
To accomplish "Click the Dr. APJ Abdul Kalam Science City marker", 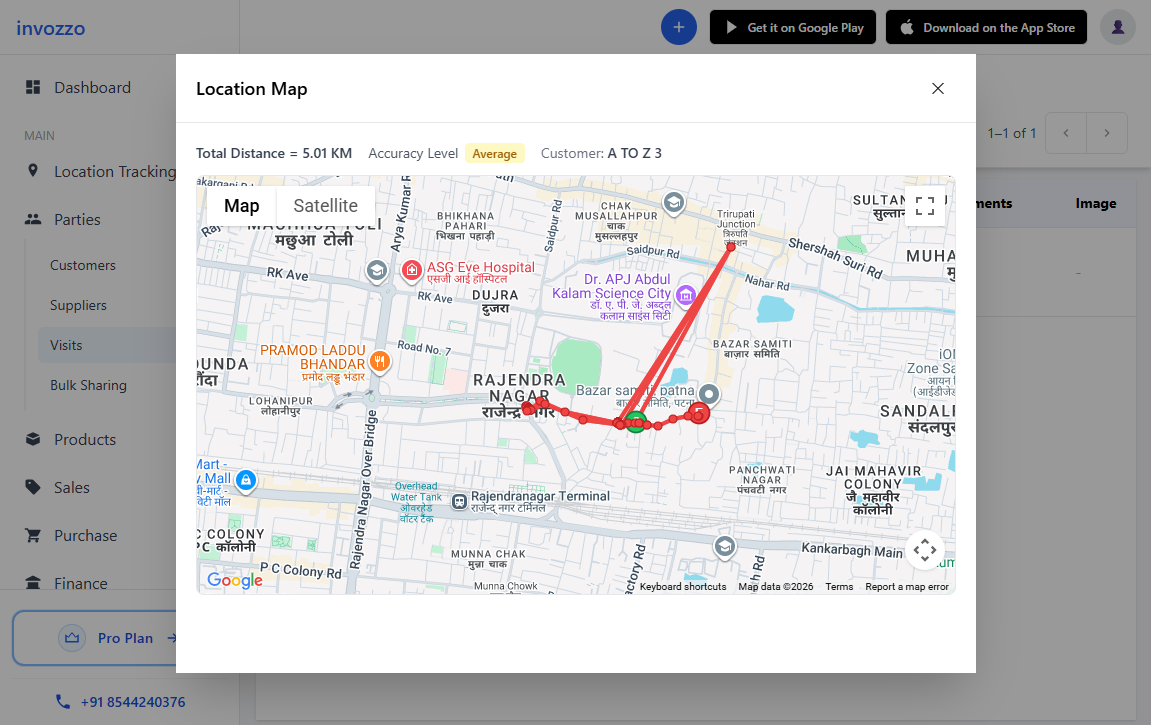I will [685, 294].
